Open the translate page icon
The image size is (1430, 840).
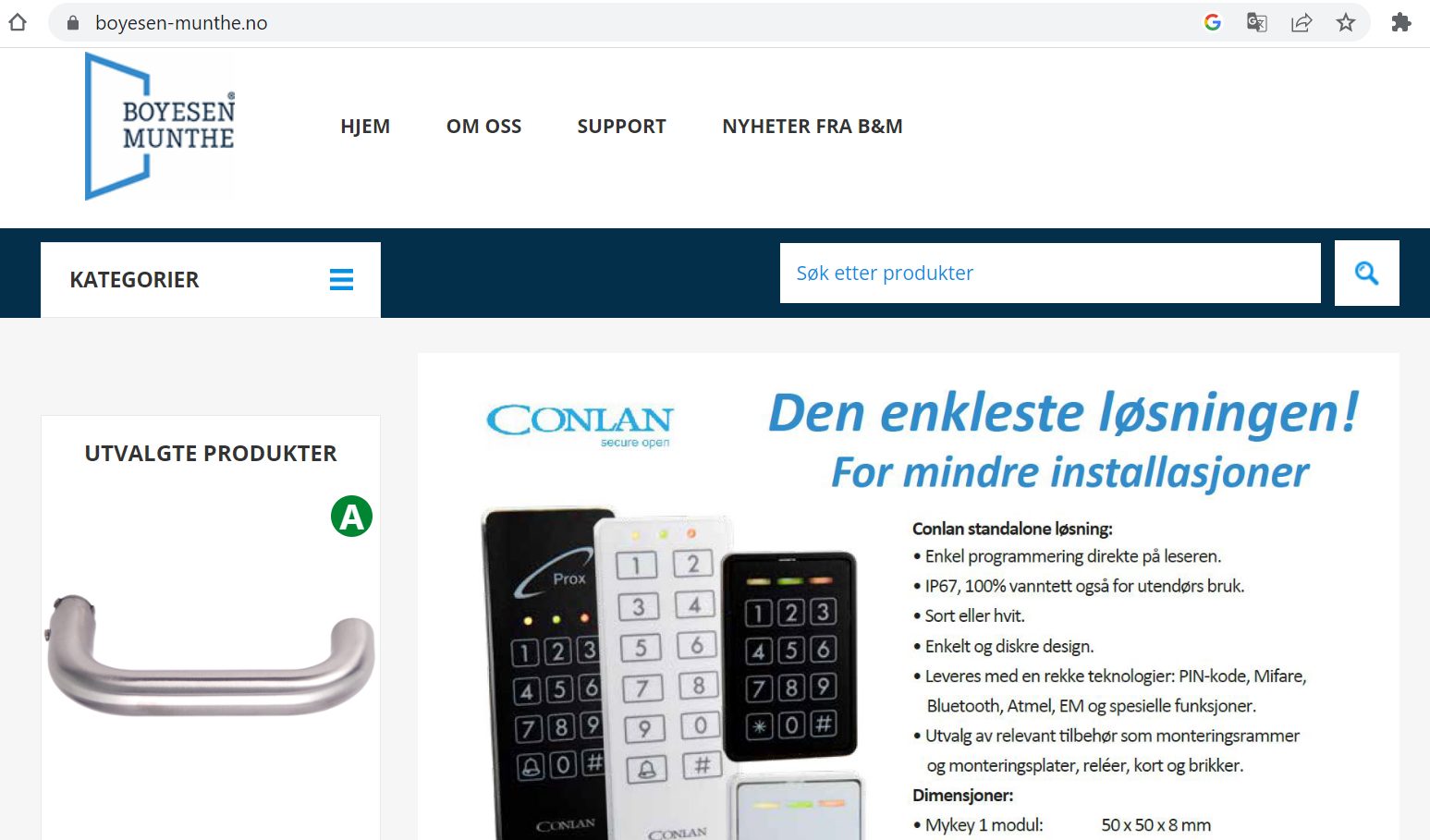(1256, 22)
